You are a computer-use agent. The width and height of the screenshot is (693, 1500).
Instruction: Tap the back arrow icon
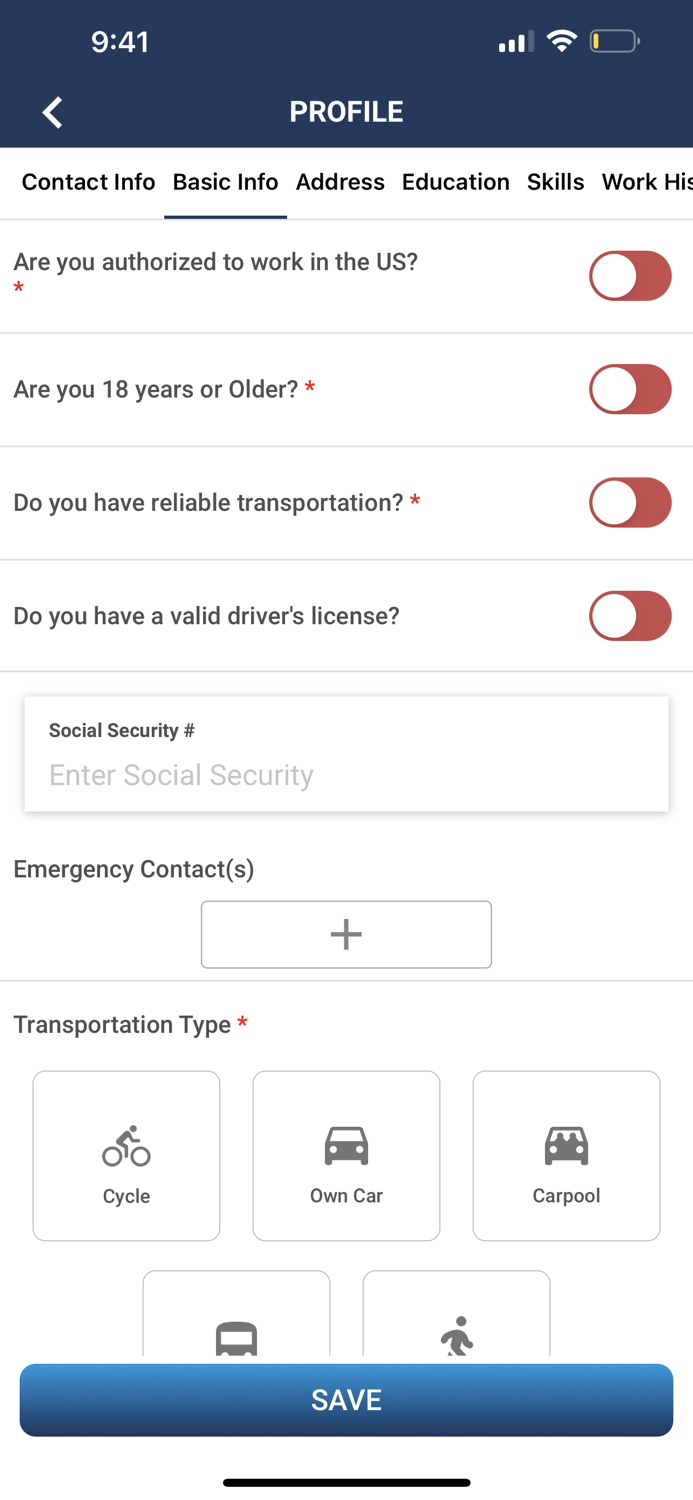tap(53, 112)
